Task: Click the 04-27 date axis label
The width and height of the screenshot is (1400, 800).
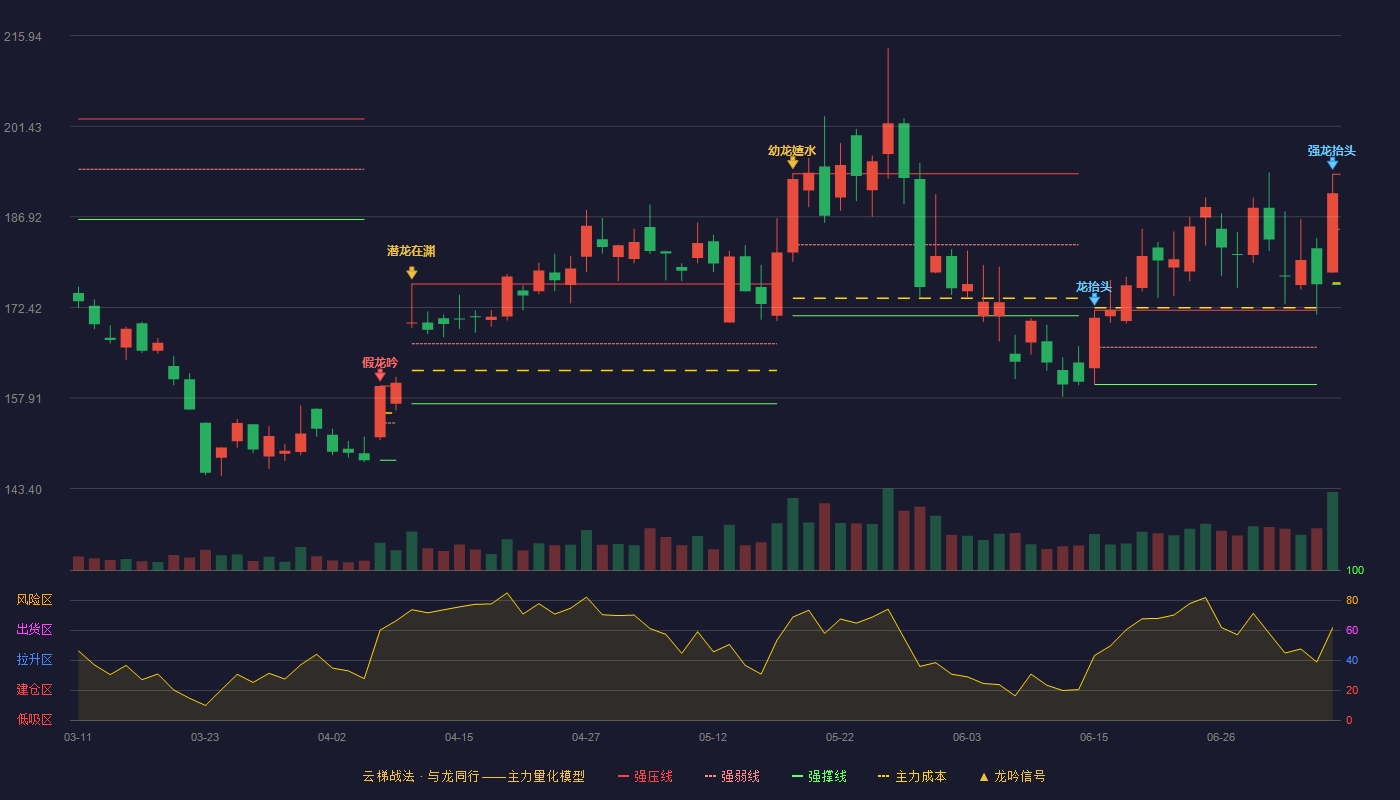Action: [586, 737]
